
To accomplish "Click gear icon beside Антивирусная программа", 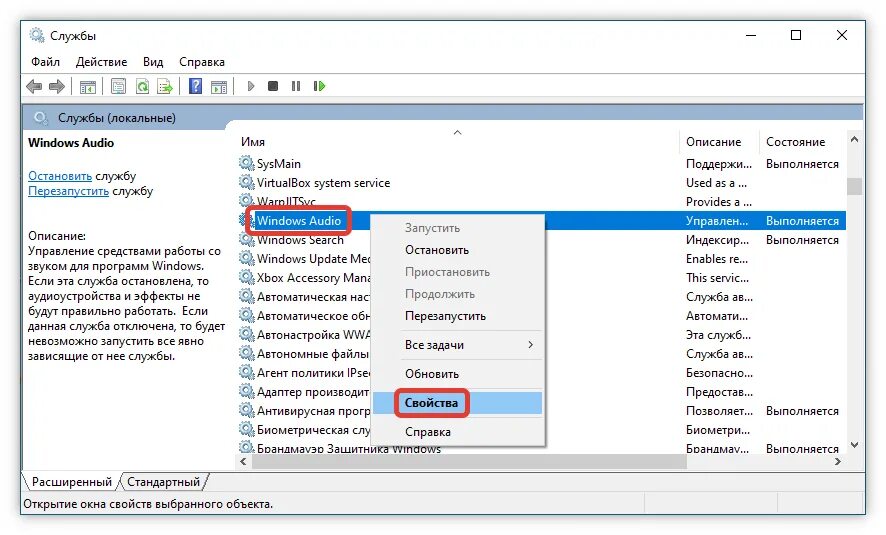I will click(x=246, y=411).
